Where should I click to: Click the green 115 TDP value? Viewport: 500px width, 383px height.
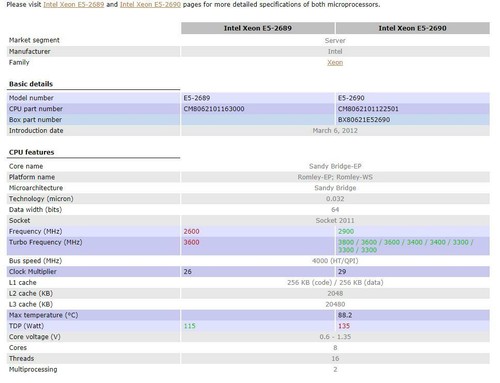190,326
